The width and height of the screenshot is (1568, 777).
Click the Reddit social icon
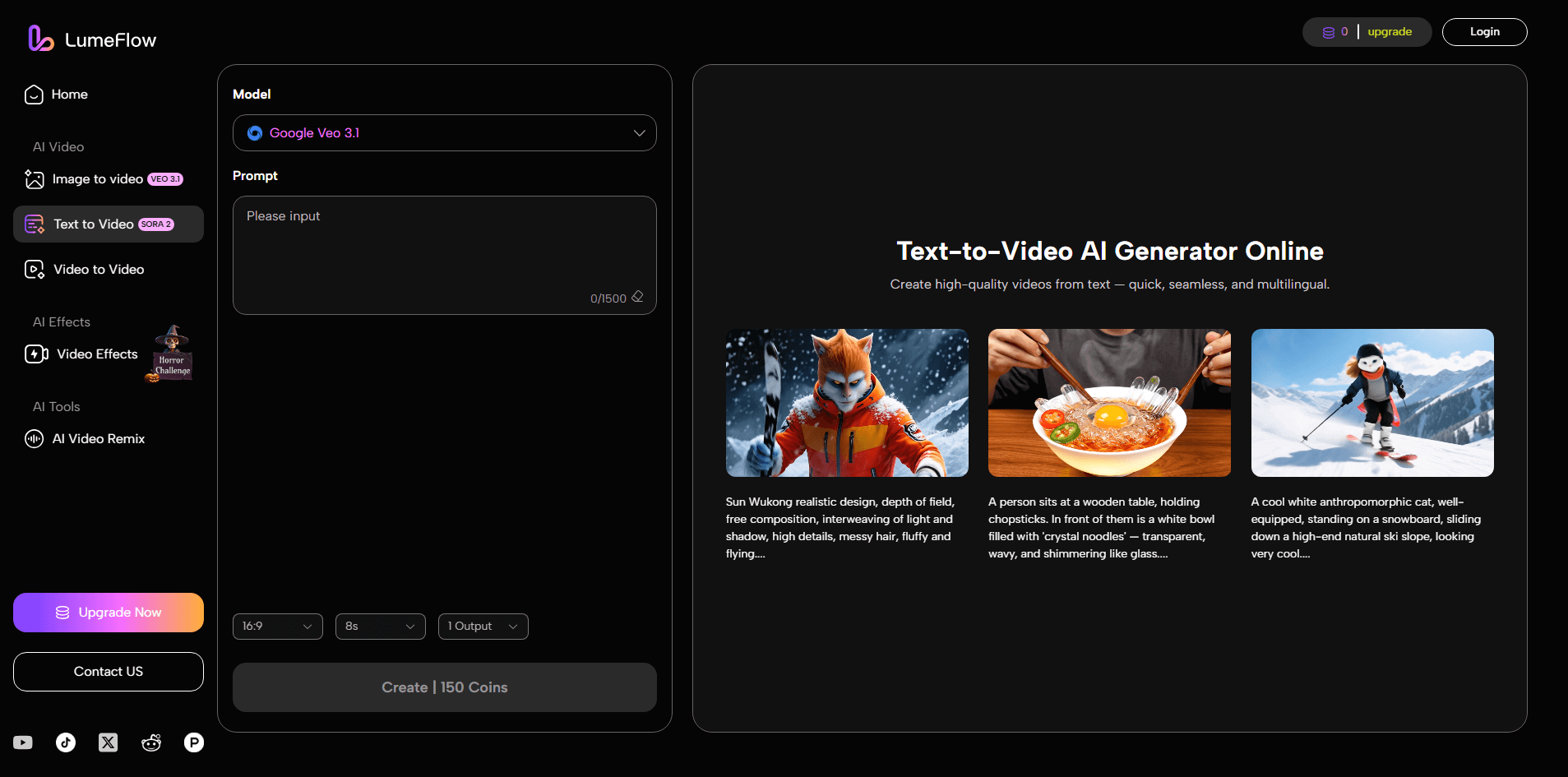(151, 742)
